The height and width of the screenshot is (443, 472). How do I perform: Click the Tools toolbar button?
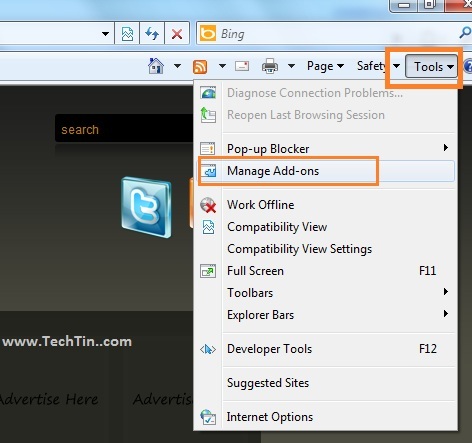pyautogui.click(x=431, y=67)
